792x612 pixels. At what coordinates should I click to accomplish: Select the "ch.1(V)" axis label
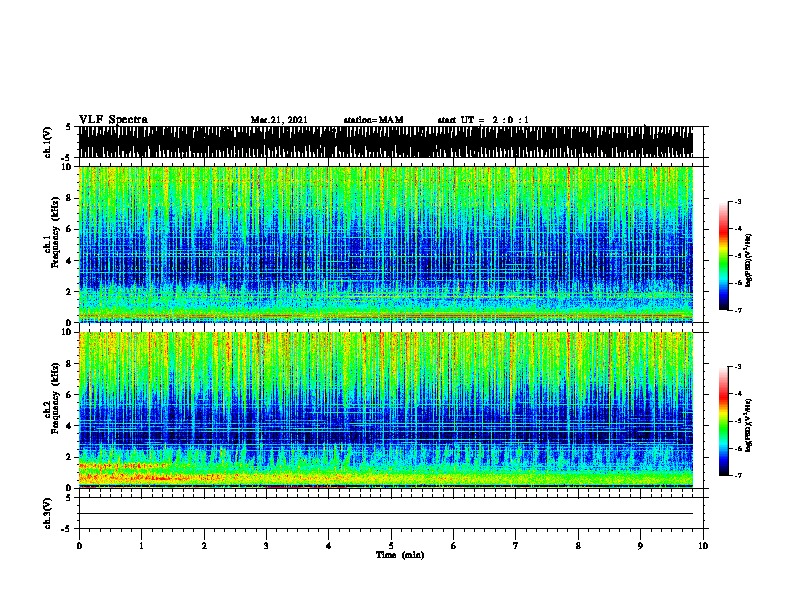click(48, 142)
